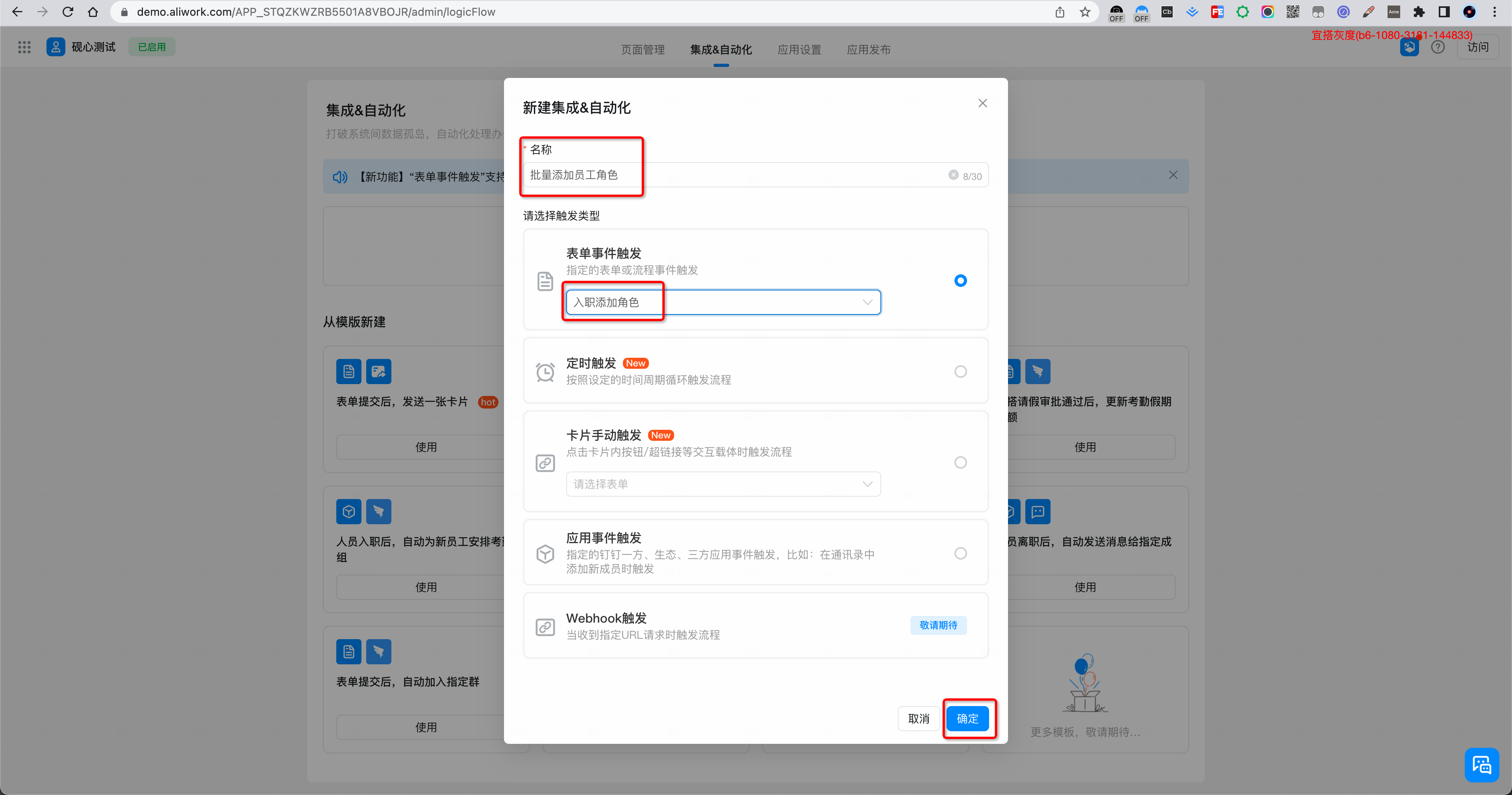Open the help question mark icon
Viewport: 1512px width, 795px height.
(1438, 47)
